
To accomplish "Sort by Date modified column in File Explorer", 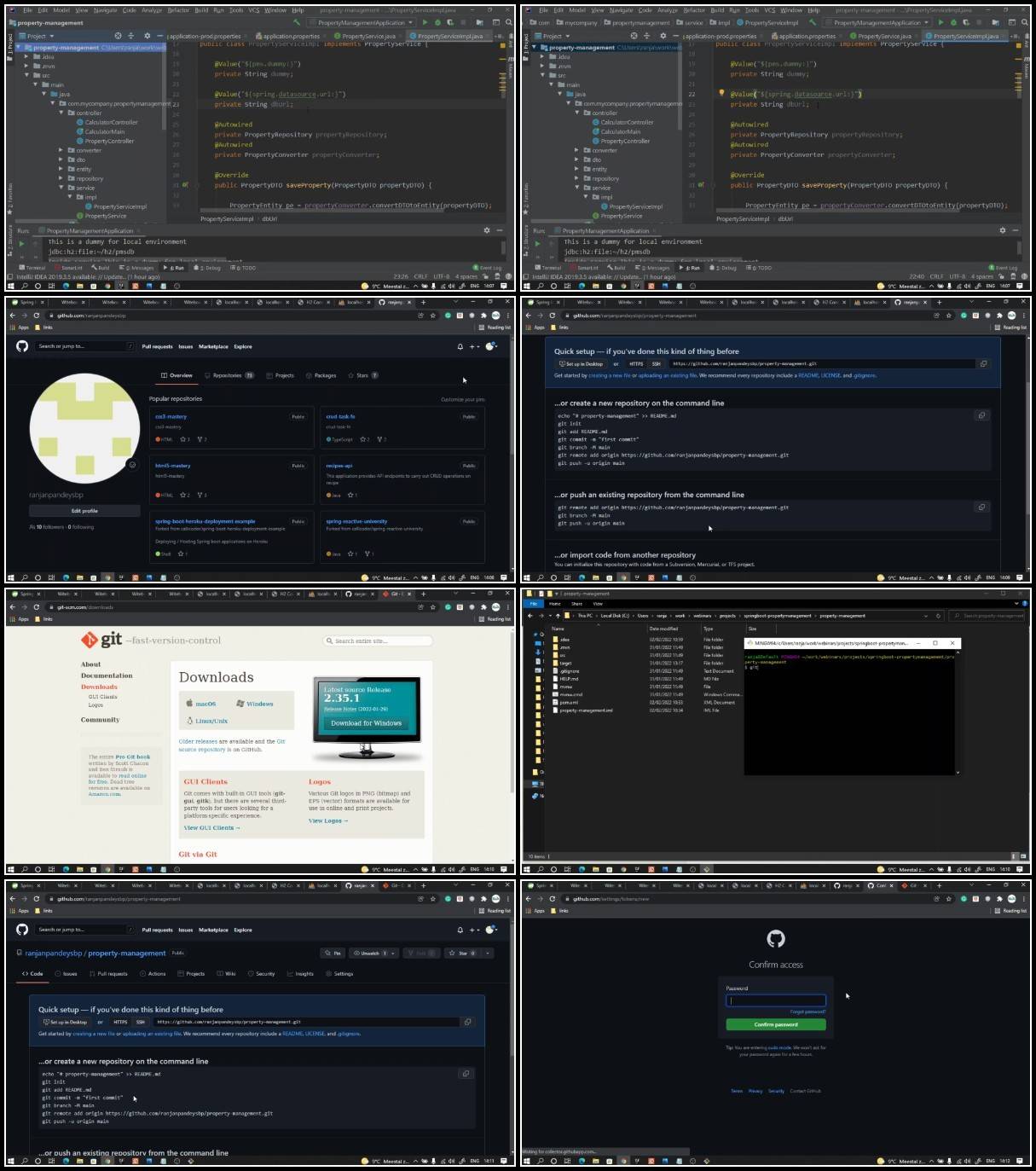I will (x=663, y=629).
